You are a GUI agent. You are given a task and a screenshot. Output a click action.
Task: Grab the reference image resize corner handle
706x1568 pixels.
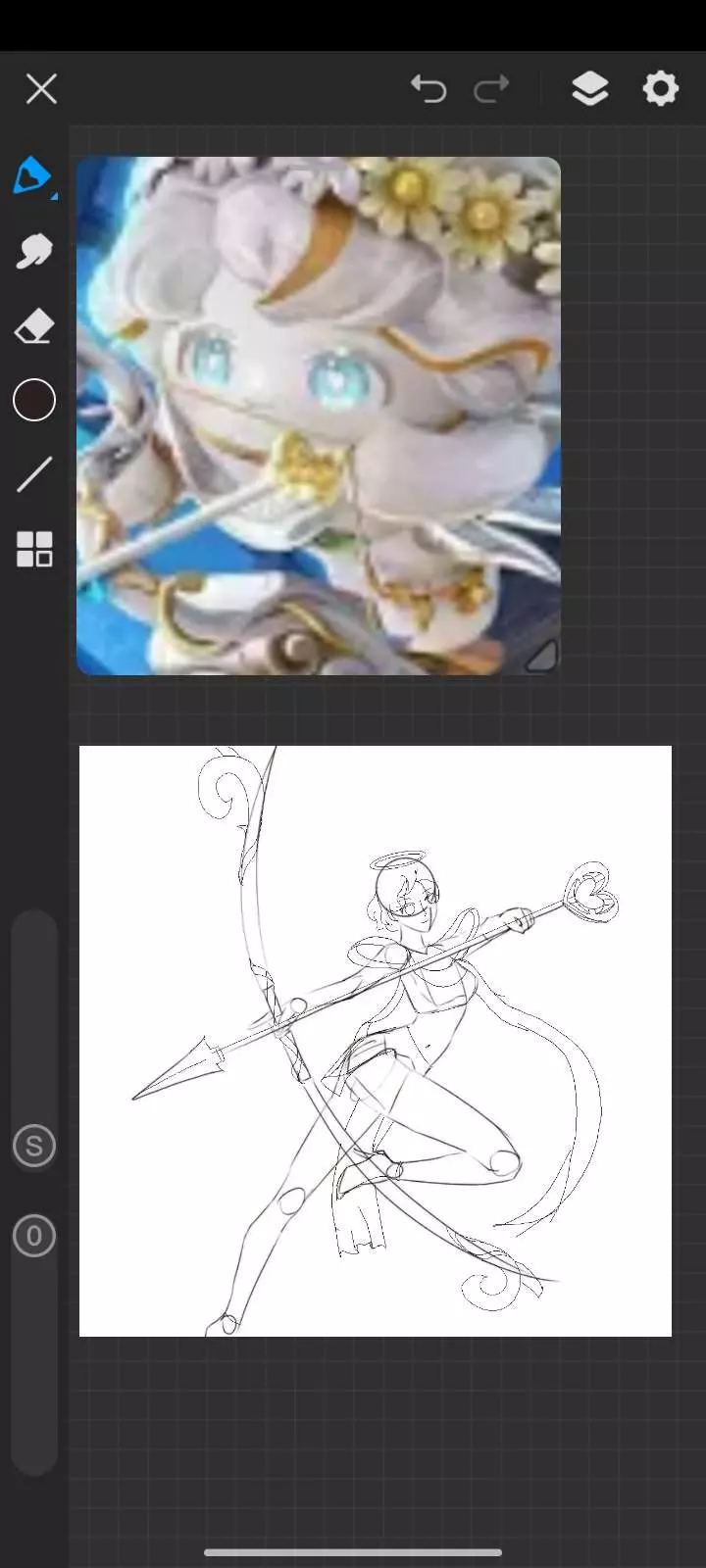(541, 656)
